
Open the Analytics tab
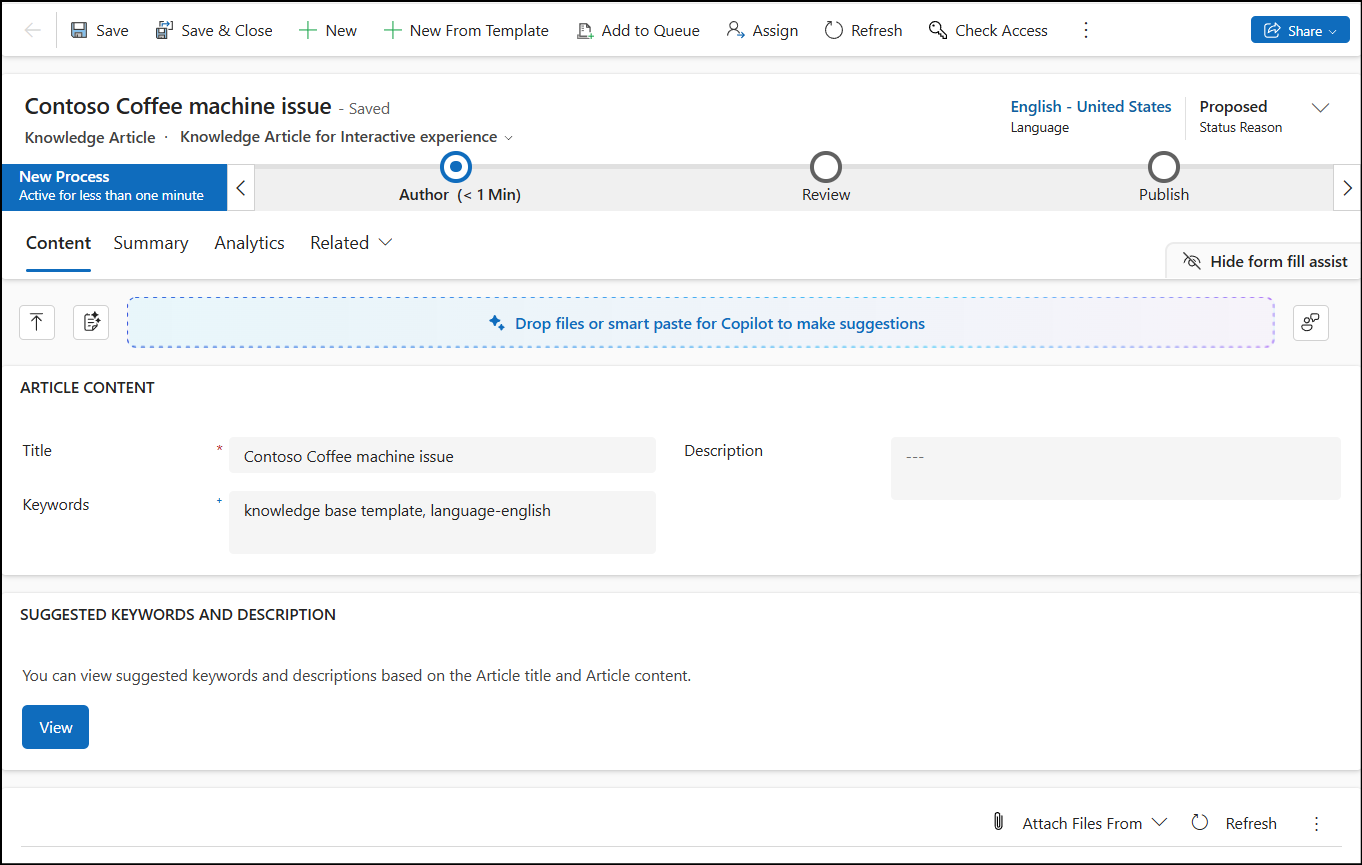(249, 242)
